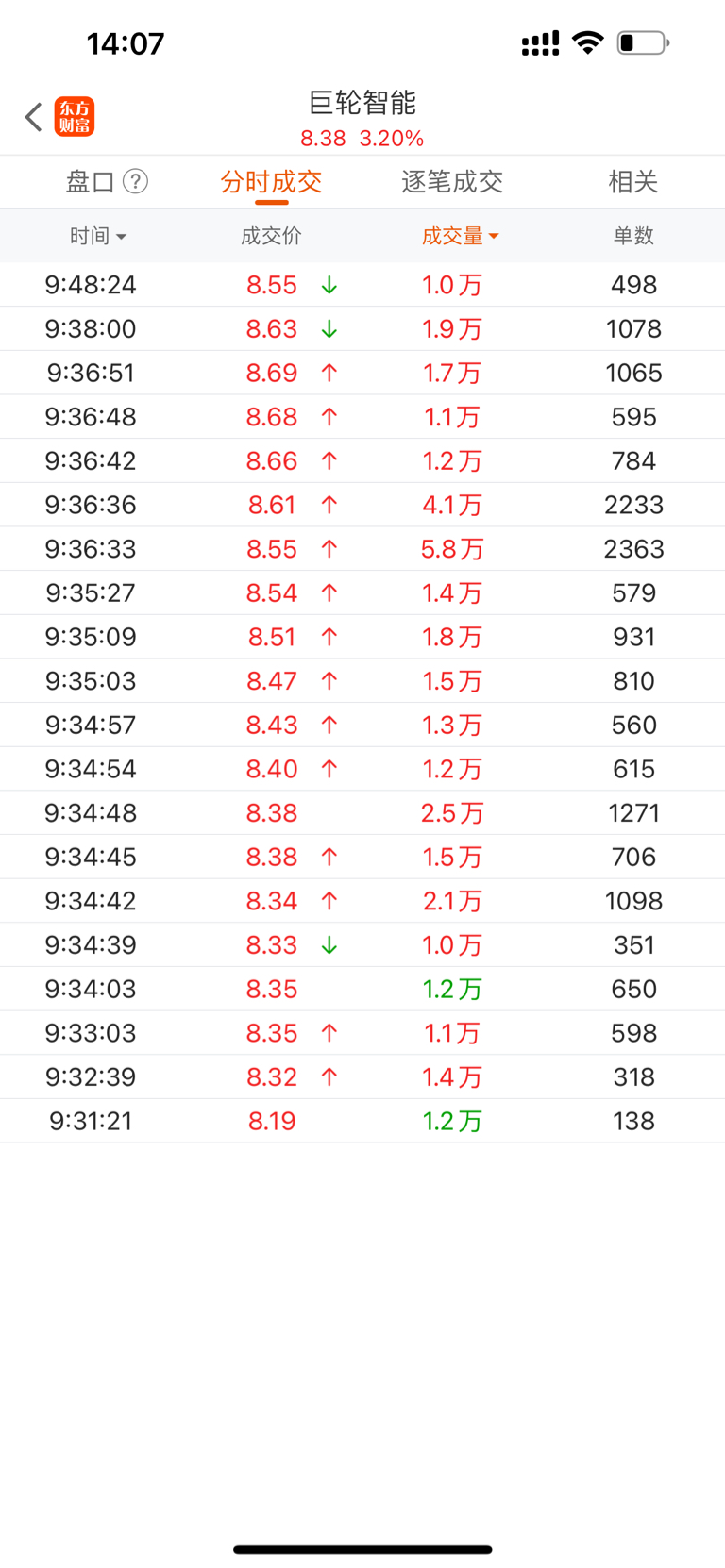
Task: Tap the WiFi status icon
Action: click(588, 42)
